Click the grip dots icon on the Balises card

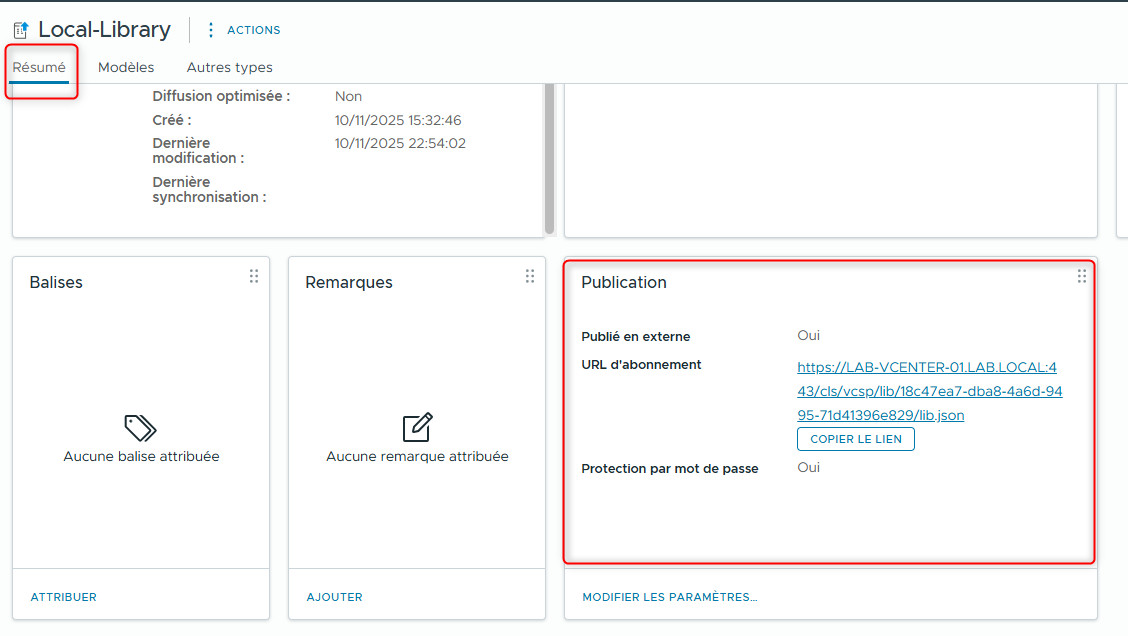[x=254, y=276]
